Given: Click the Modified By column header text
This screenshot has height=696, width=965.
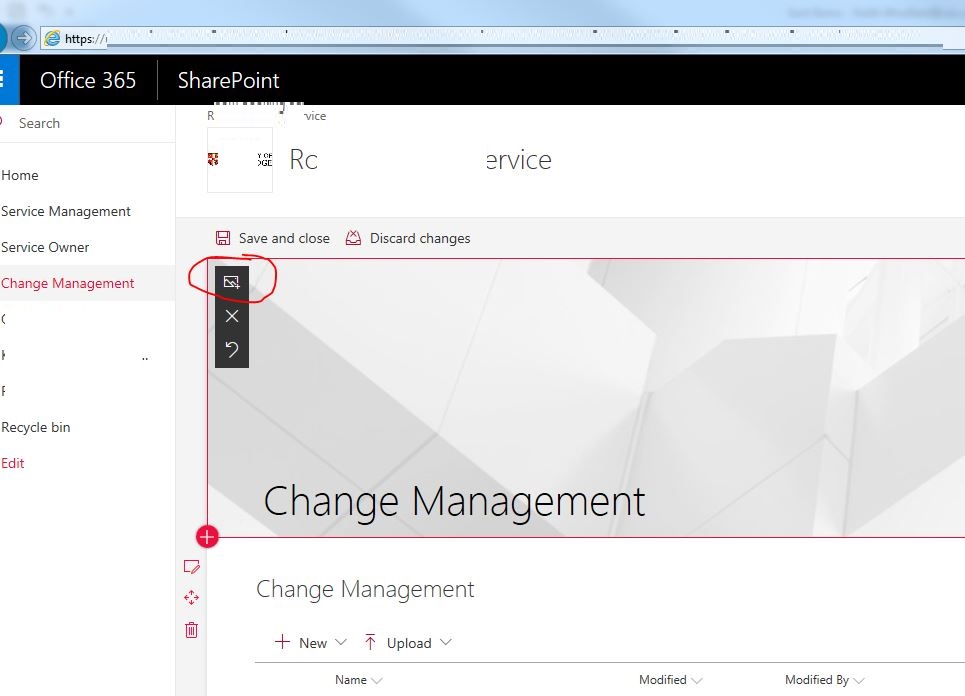Looking at the screenshot, I should [817, 680].
